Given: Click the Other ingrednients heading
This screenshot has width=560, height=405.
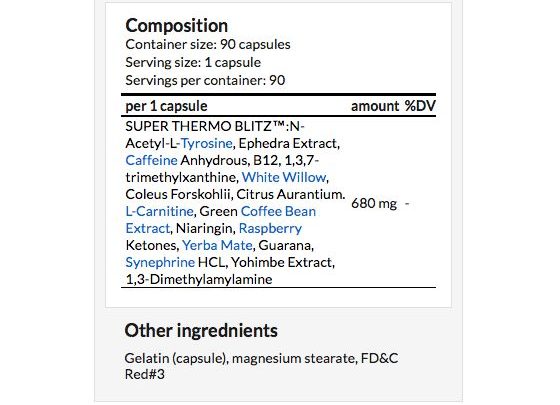Looking at the screenshot, I should (x=201, y=330).
